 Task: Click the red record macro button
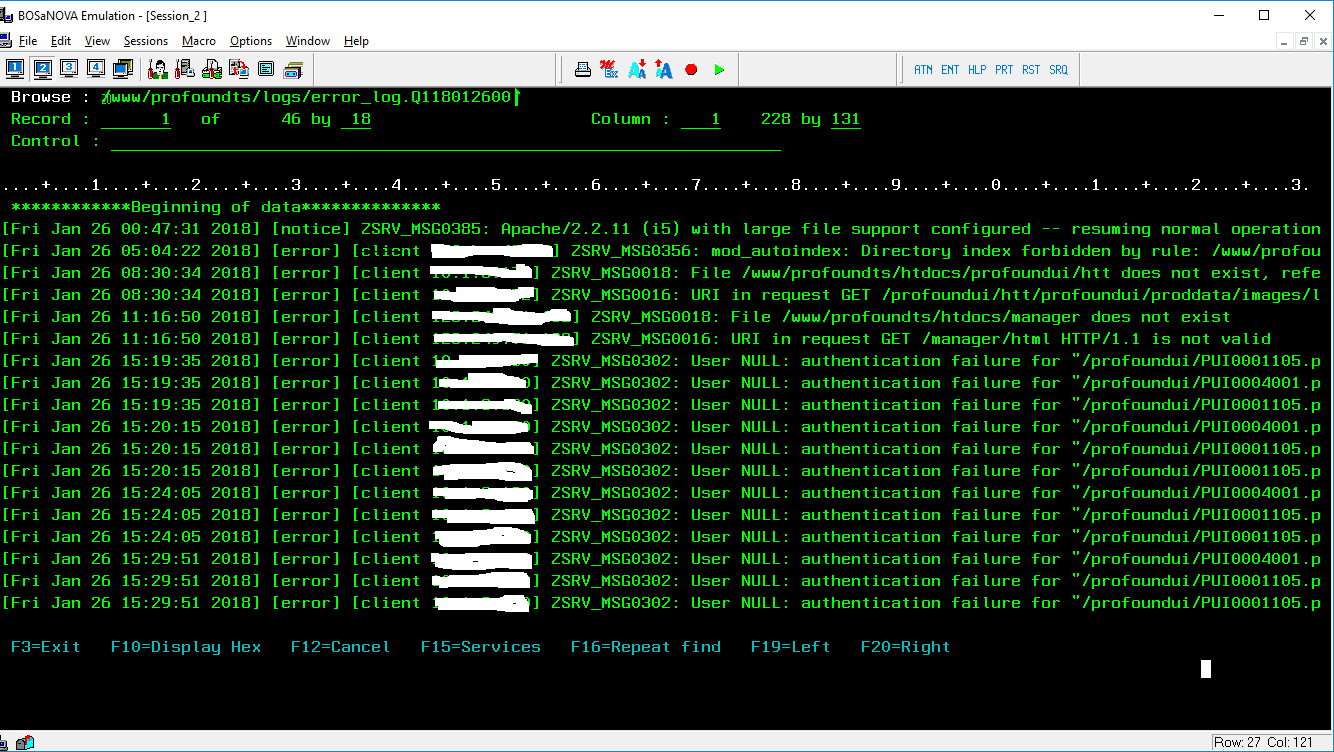[691, 70]
